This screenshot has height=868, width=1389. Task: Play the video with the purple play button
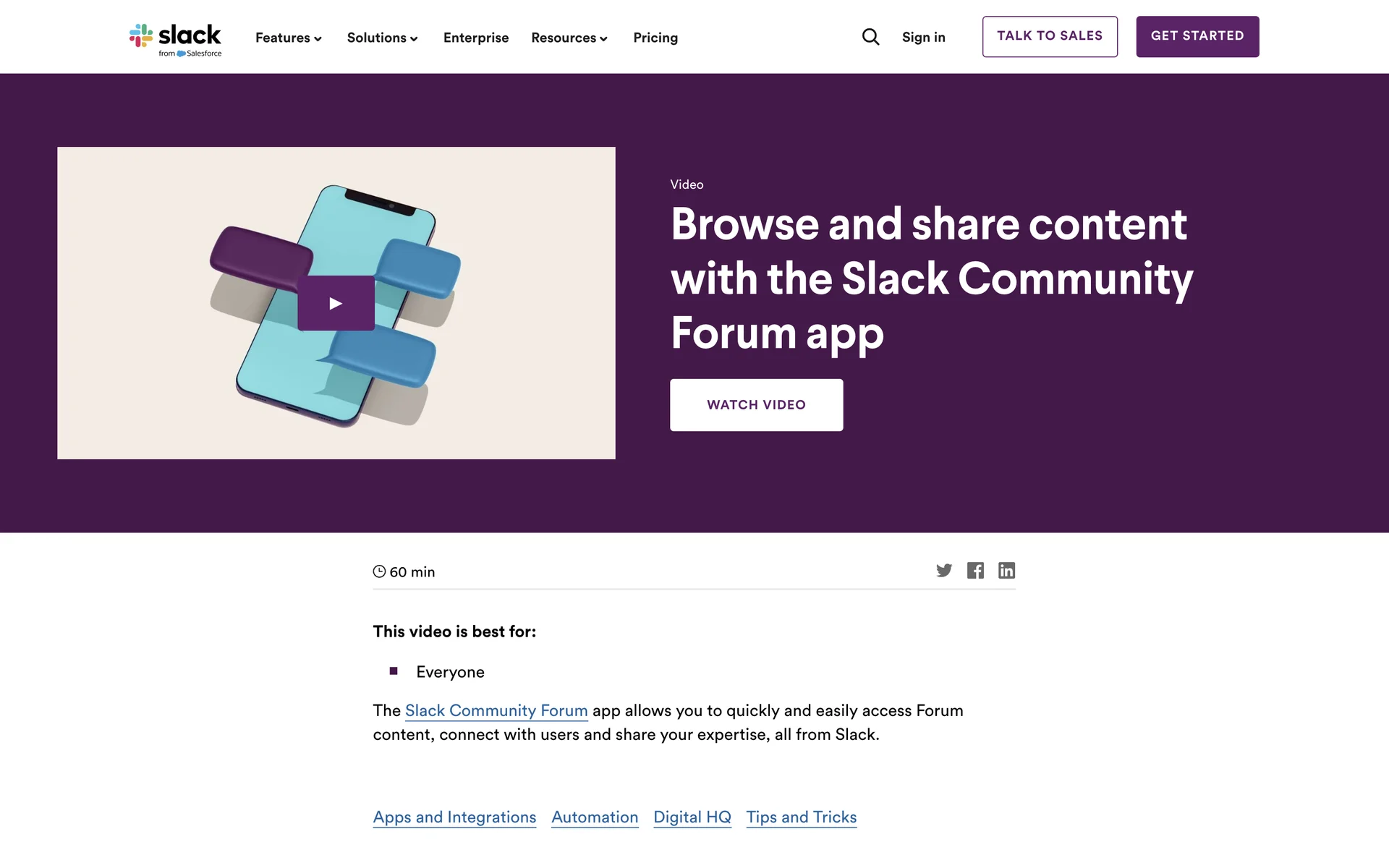tap(336, 303)
